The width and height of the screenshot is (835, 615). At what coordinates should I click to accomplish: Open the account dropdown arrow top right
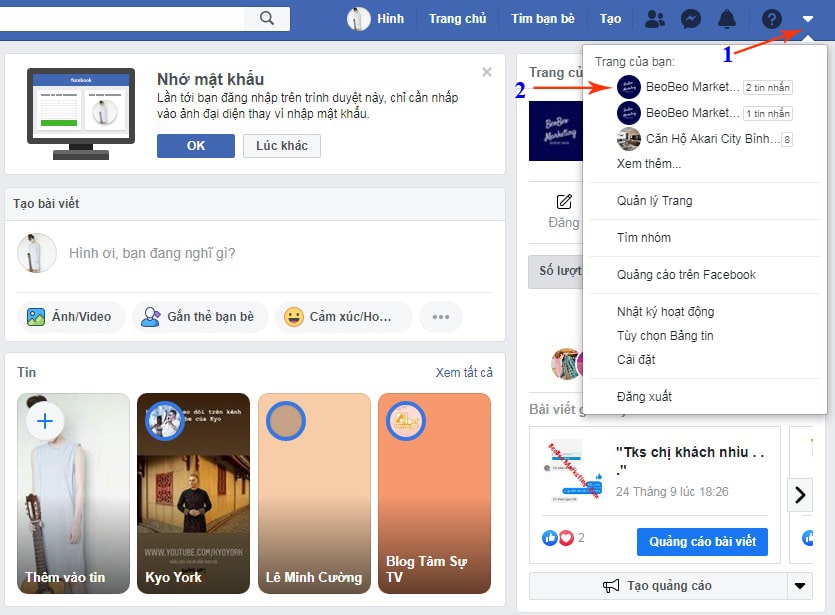click(810, 18)
